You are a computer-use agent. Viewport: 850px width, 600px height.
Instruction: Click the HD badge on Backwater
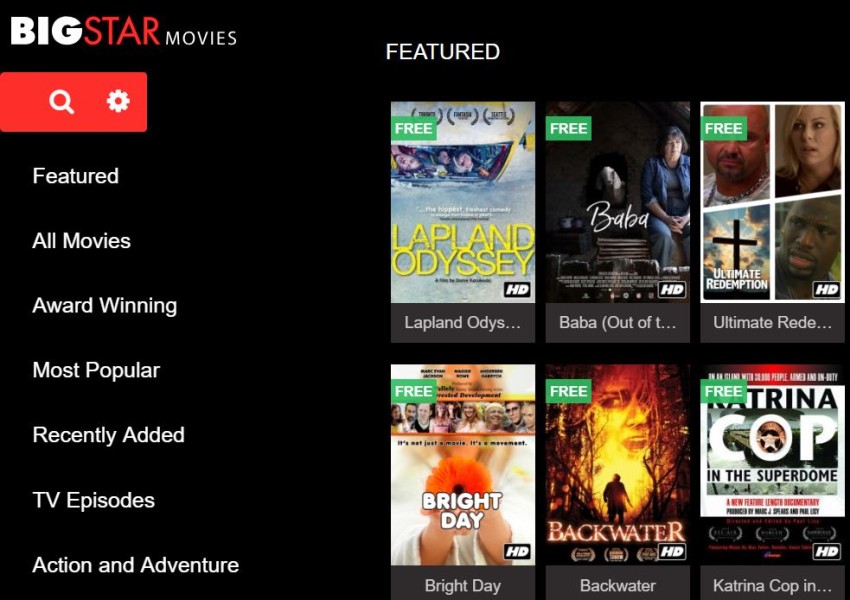(672, 552)
